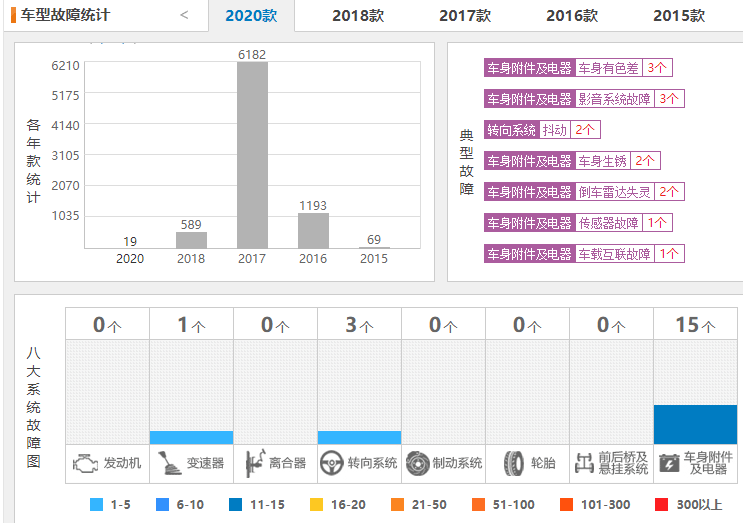The height and width of the screenshot is (523, 743).
Task: Click the steering wheel icon for 转向系统
Action: pos(331,463)
